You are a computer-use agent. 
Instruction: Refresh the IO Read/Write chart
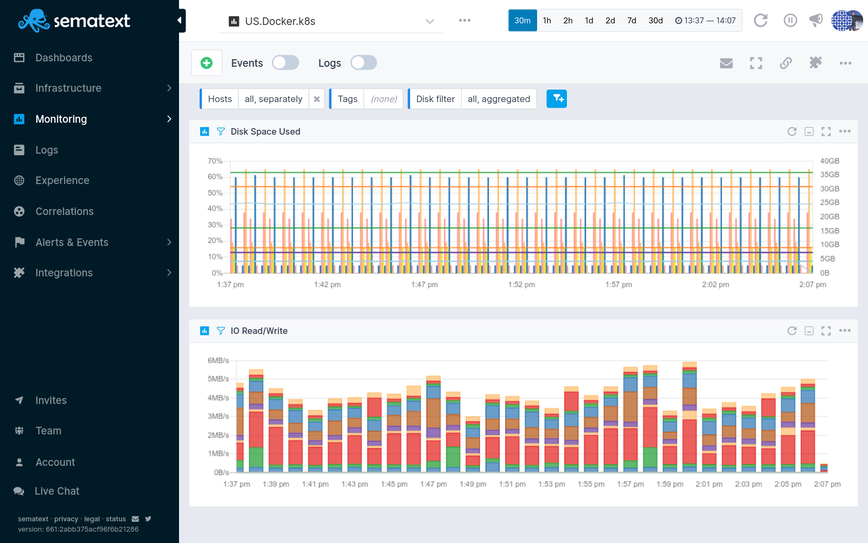792,330
